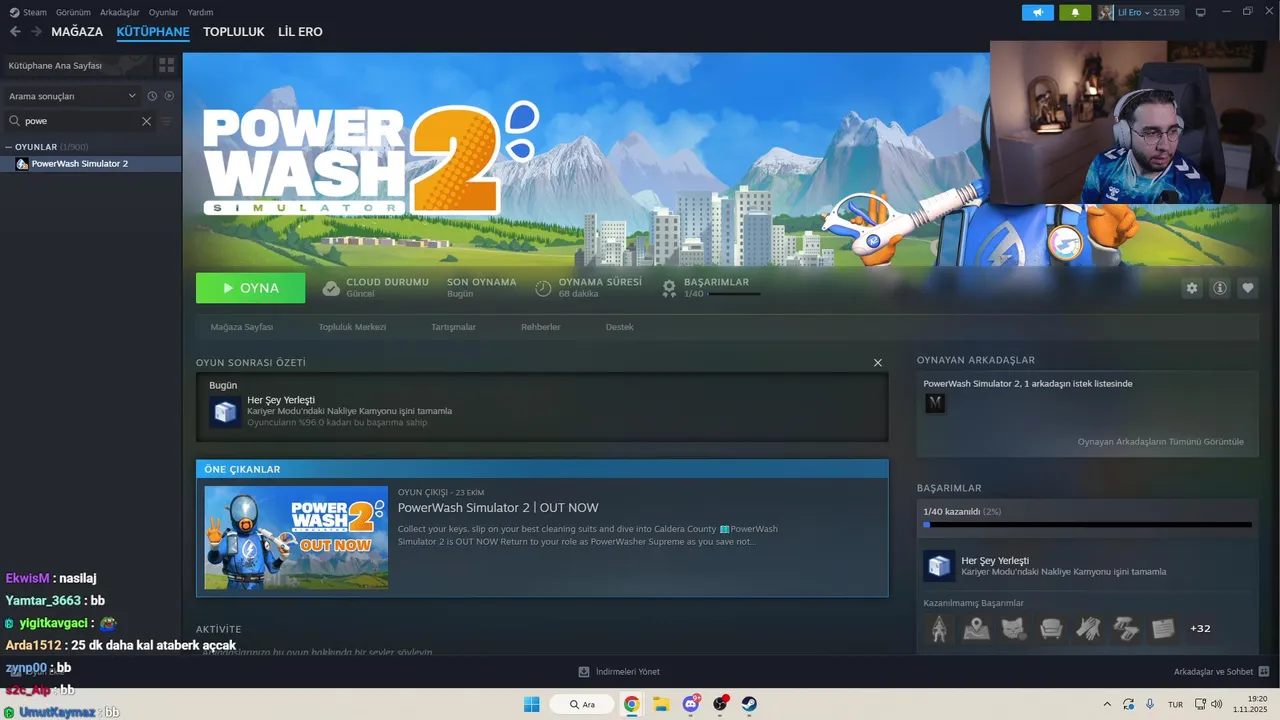Click the ready-to-play filter icon
The height and width of the screenshot is (720, 1280).
[169, 96]
